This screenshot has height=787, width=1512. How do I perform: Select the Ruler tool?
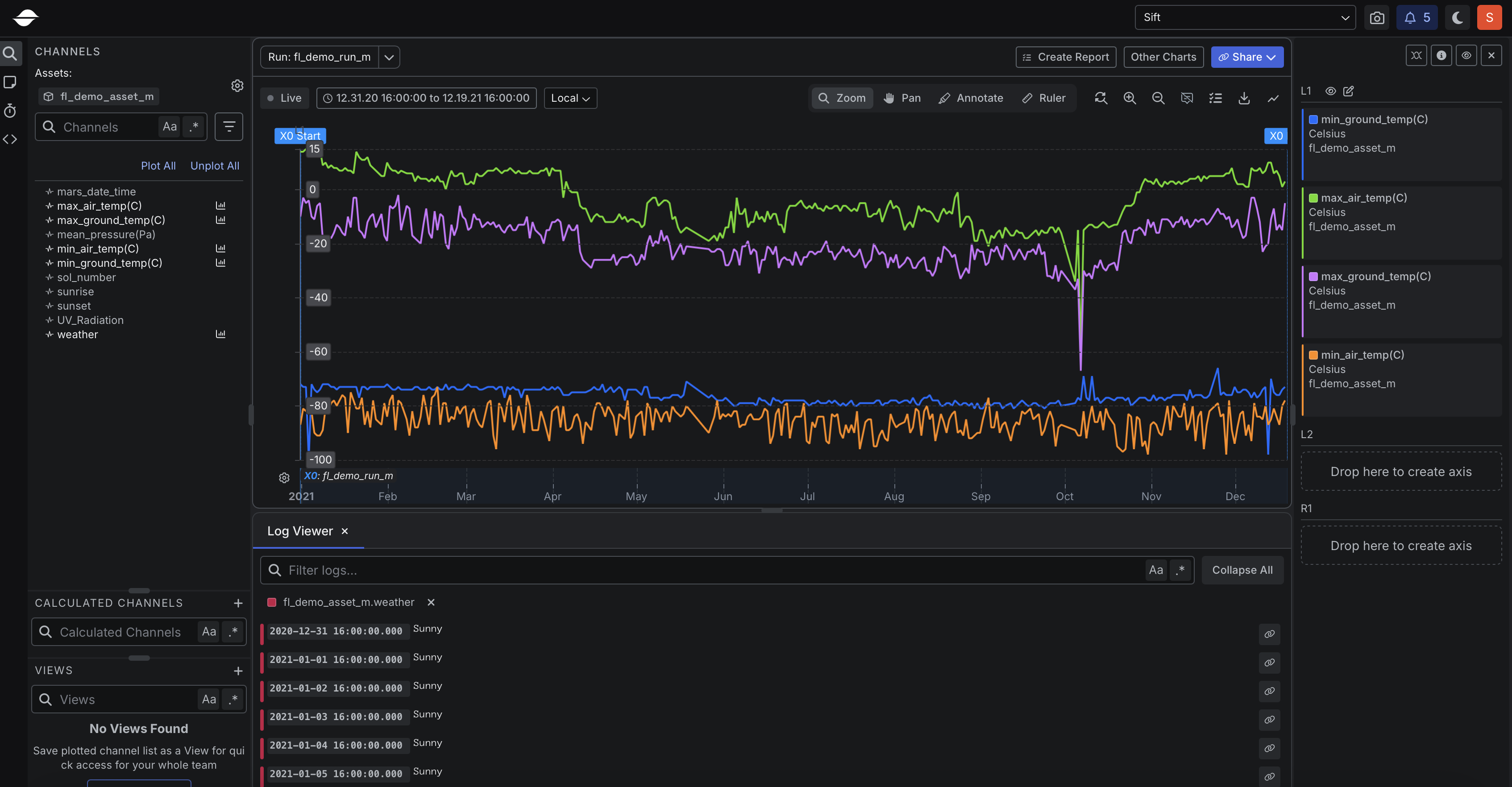[x=1043, y=98]
